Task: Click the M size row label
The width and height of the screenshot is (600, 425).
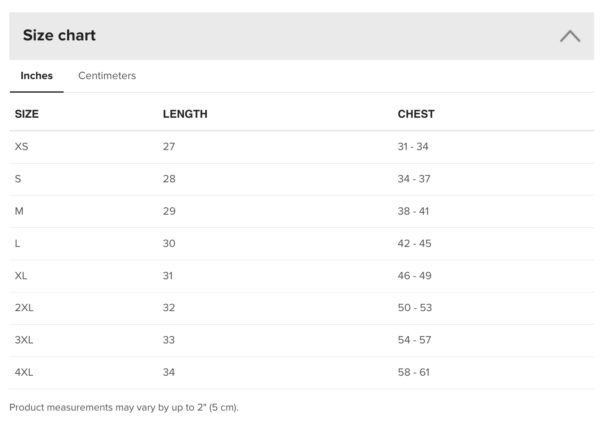Action: [19, 211]
